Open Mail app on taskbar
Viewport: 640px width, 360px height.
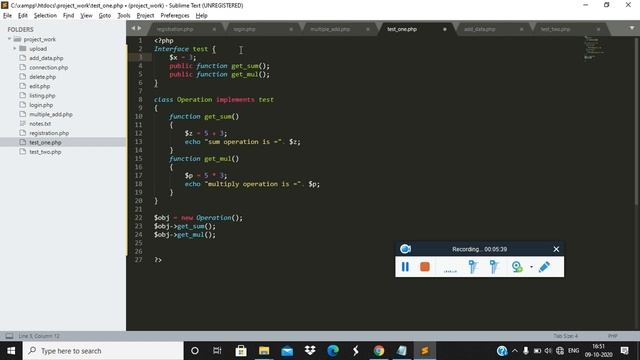click(287, 351)
